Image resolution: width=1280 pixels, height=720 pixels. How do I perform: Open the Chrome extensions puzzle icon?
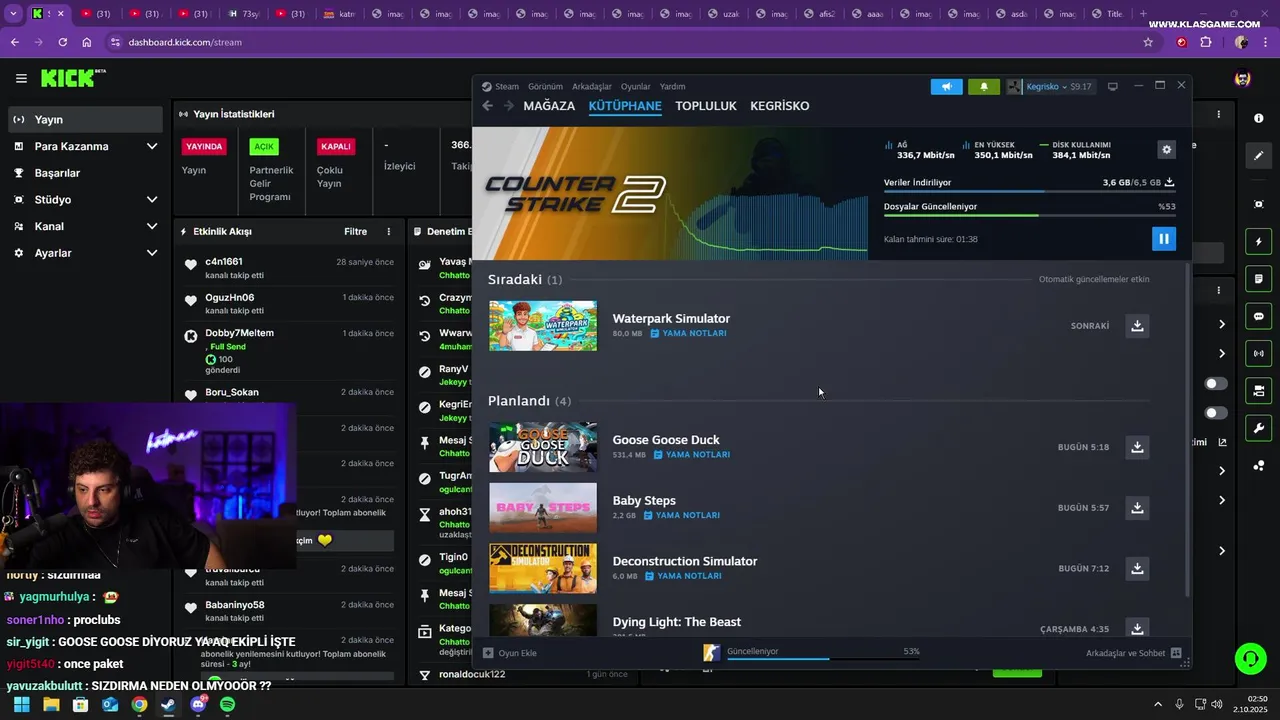(x=1206, y=42)
